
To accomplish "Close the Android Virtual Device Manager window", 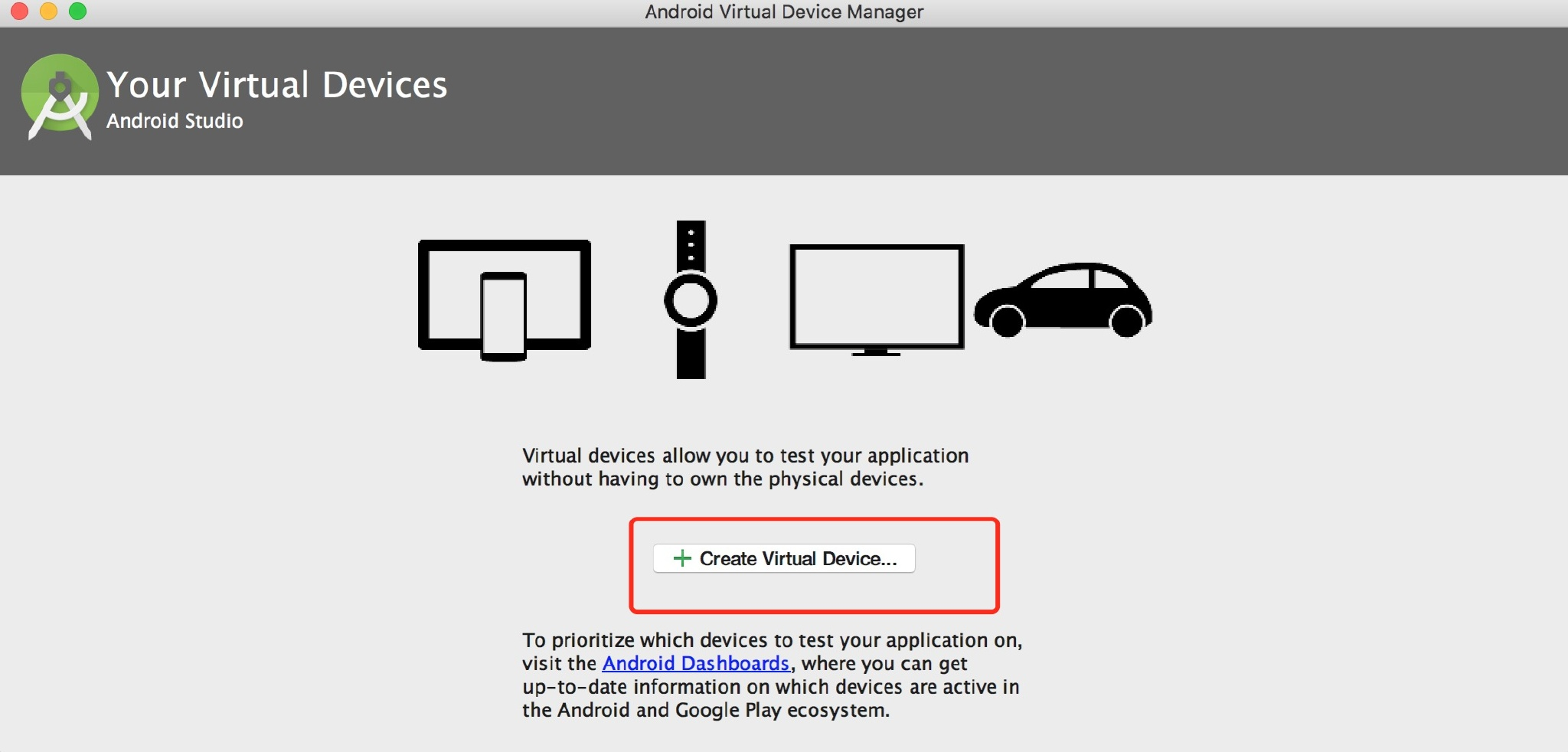I will [19, 11].
